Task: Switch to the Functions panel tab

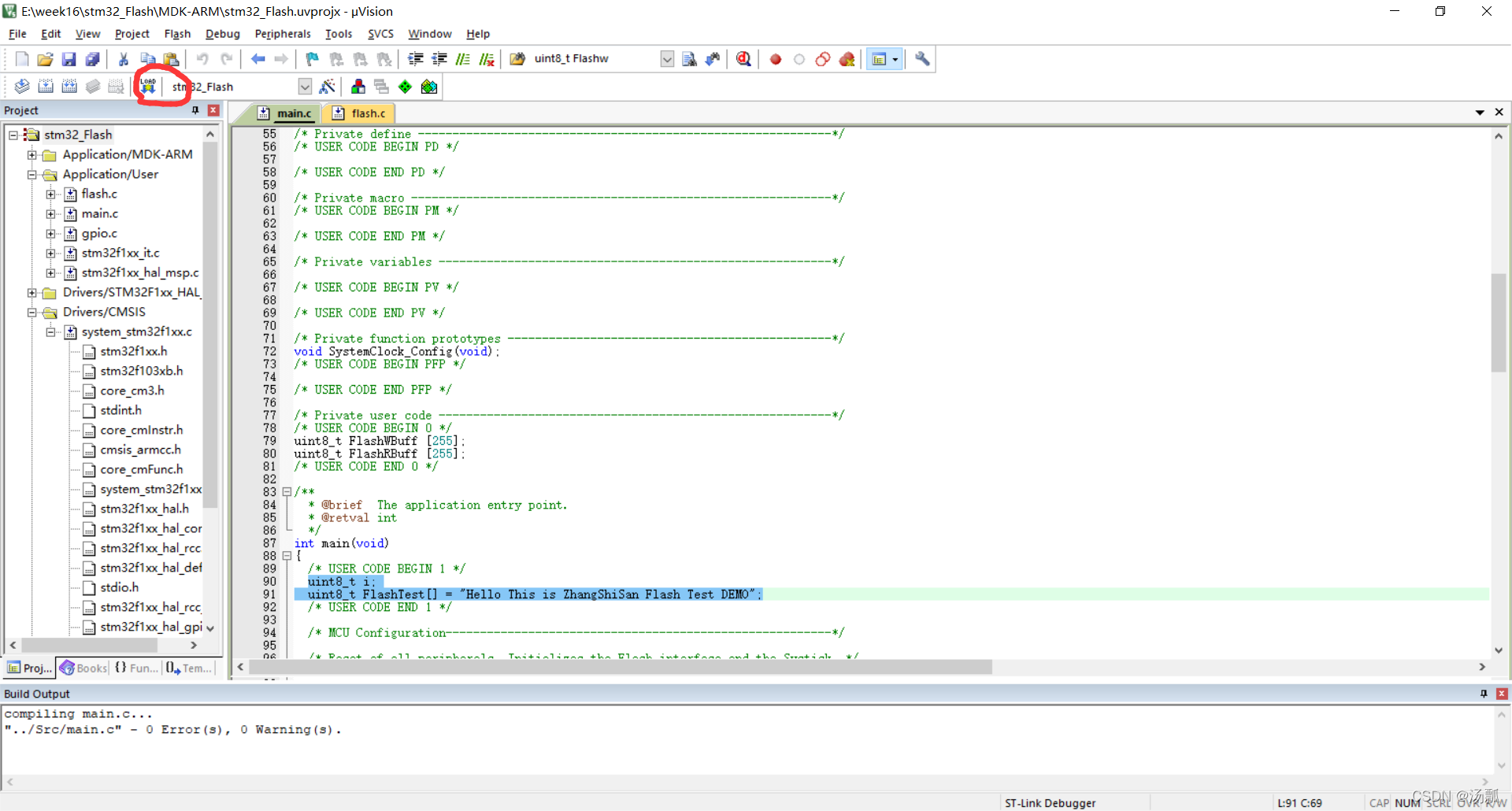Action: tap(136, 668)
